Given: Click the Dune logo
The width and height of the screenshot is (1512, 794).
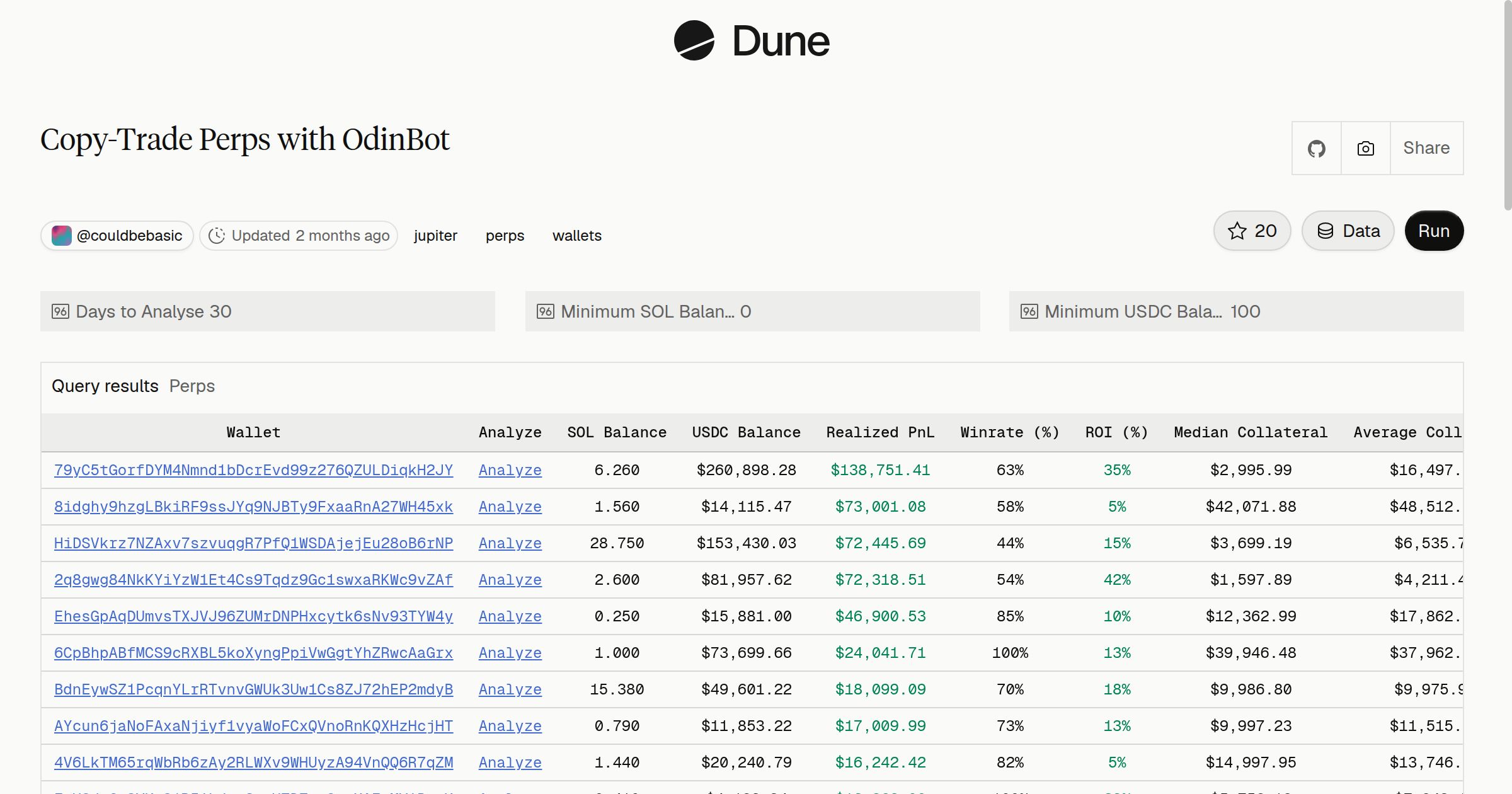Looking at the screenshot, I should click(752, 40).
